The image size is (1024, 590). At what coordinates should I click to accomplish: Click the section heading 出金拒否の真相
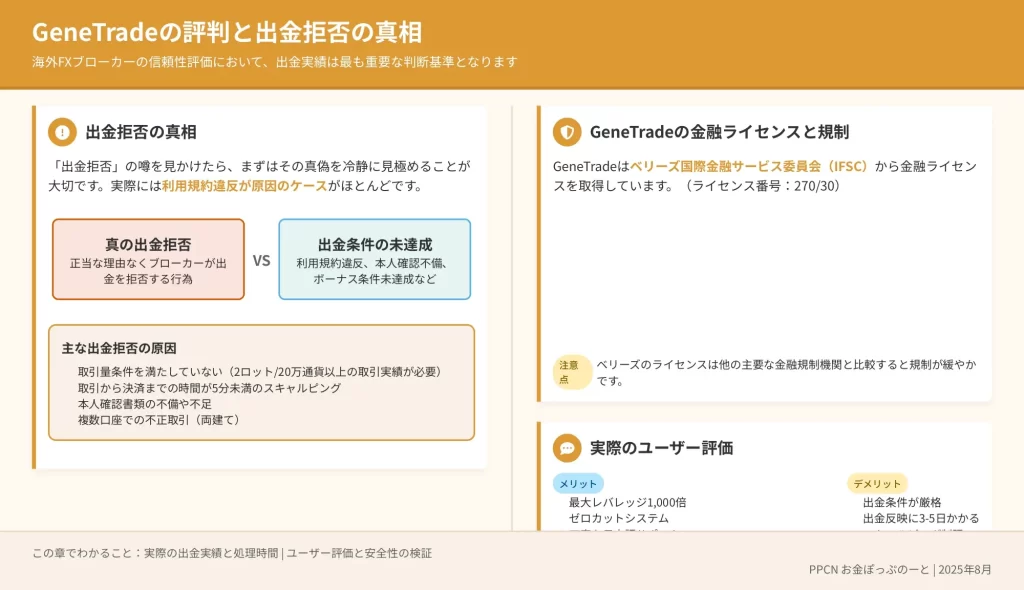coord(141,132)
